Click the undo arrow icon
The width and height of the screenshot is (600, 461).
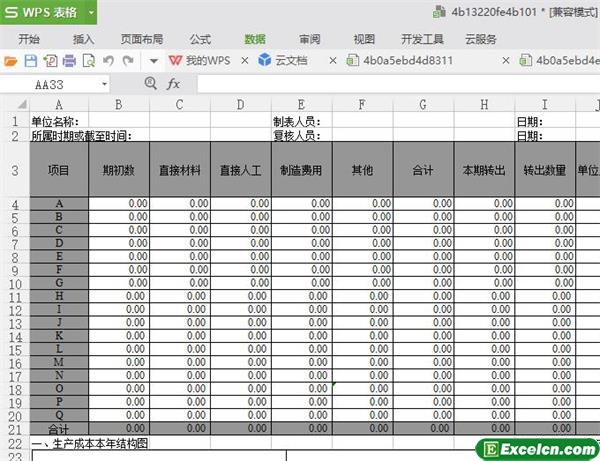(108, 61)
